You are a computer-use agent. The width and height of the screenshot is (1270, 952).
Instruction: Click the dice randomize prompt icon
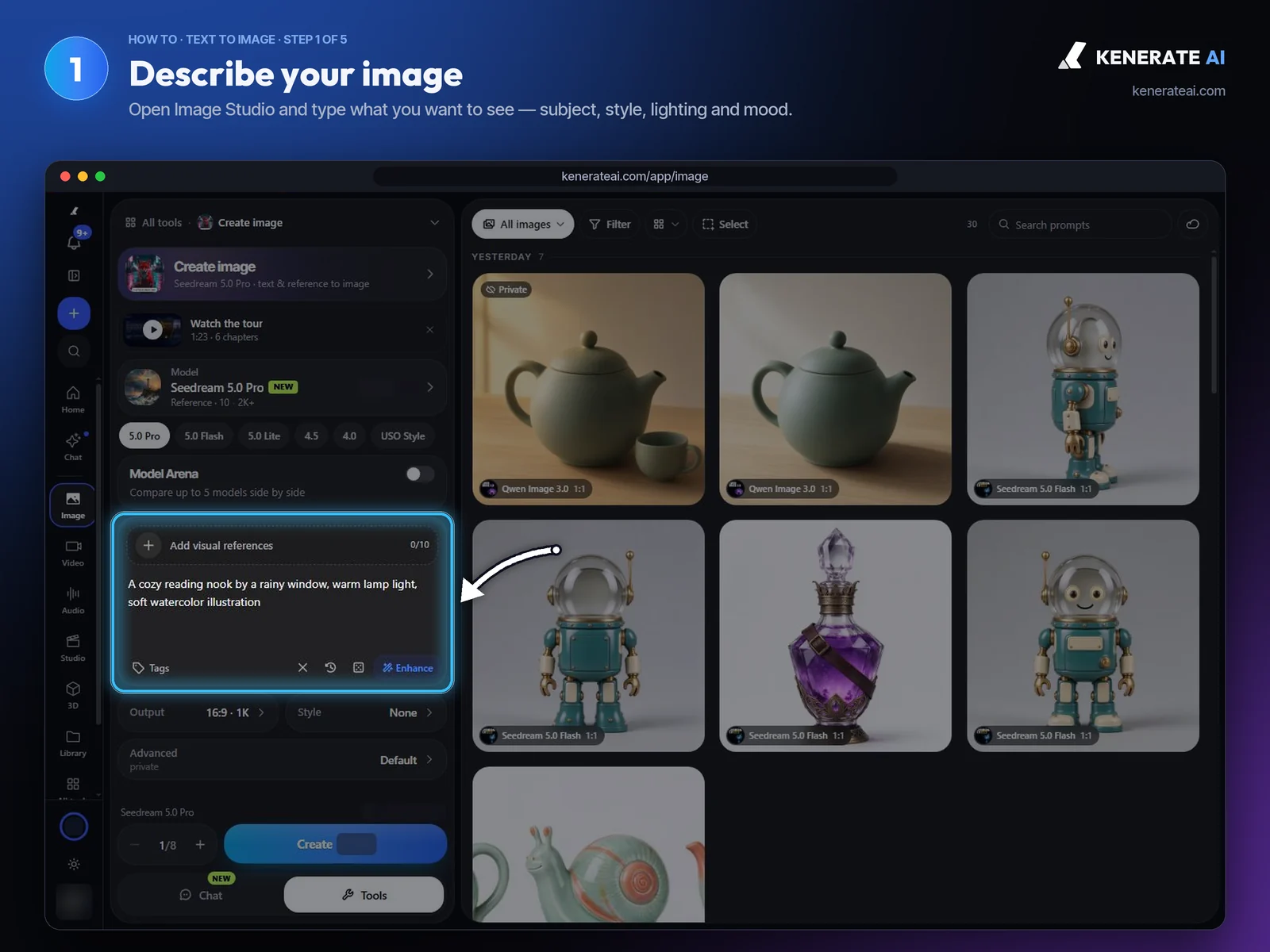click(x=359, y=668)
